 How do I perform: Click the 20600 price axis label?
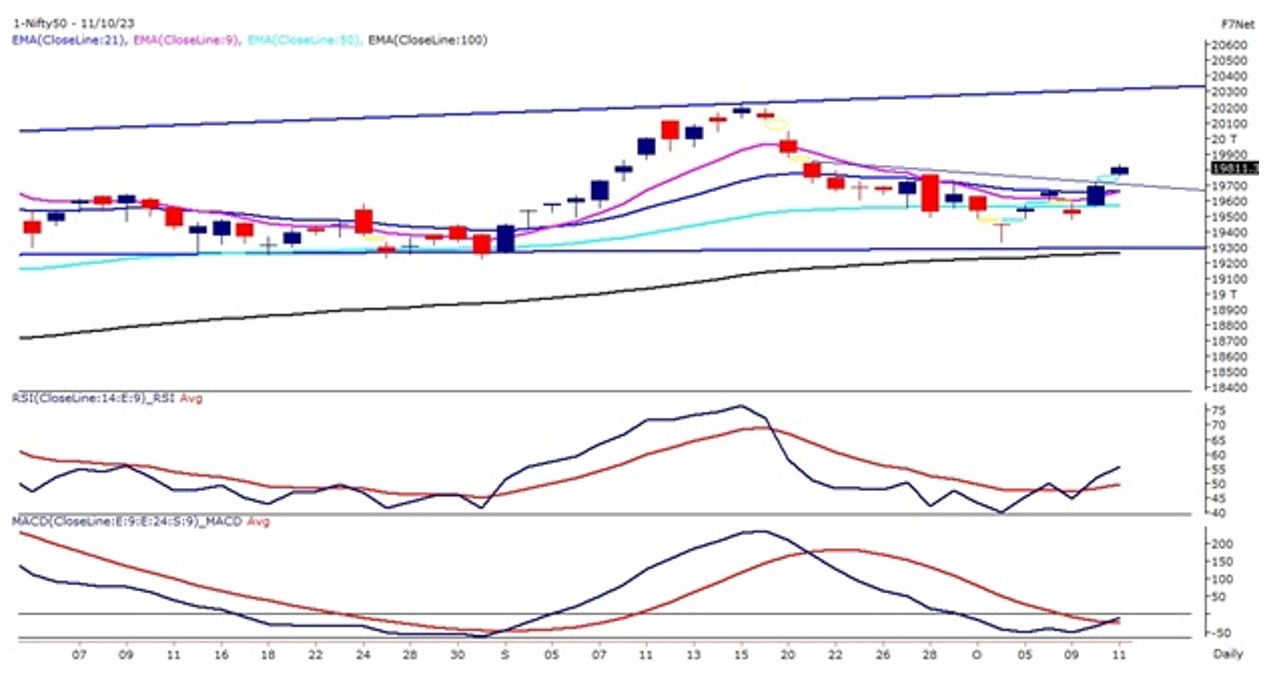pos(1231,46)
